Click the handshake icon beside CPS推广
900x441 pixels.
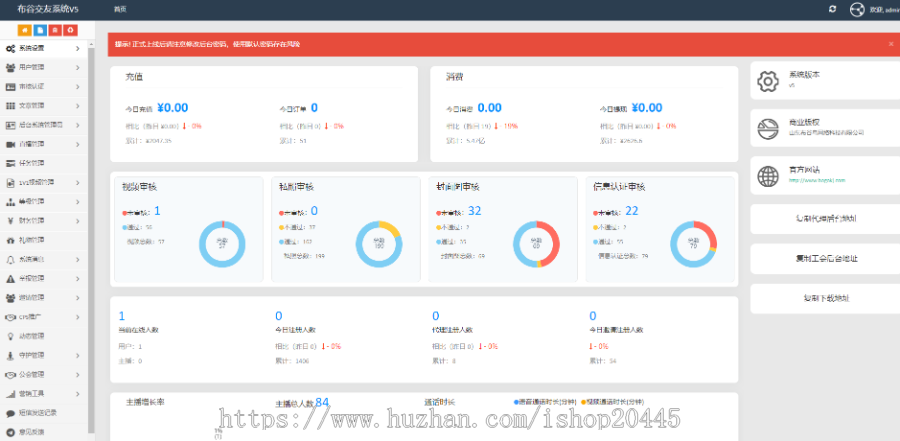pos(10,317)
